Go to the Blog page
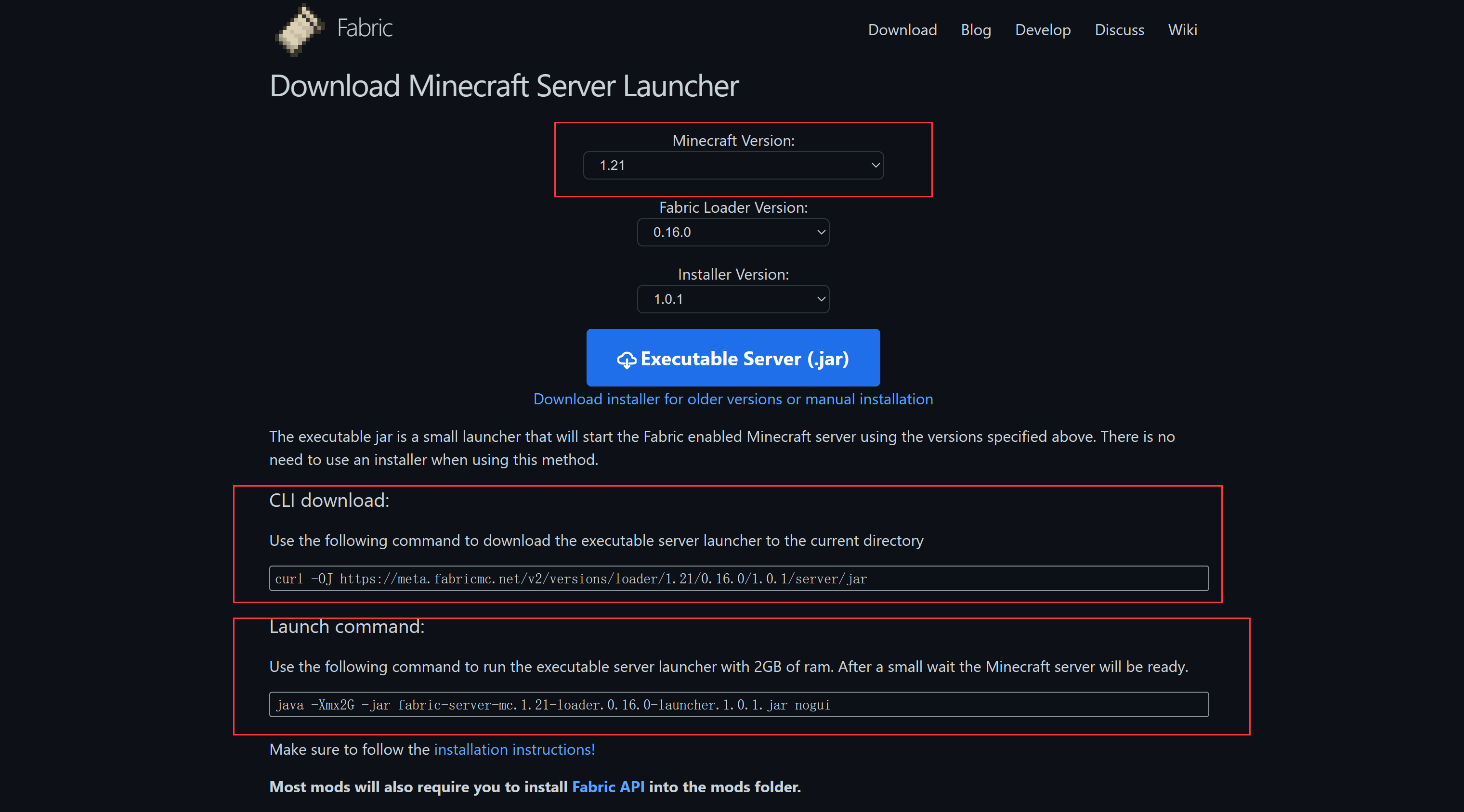The height and width of the screenshot is (812, 1464). [x=975, y=30]
